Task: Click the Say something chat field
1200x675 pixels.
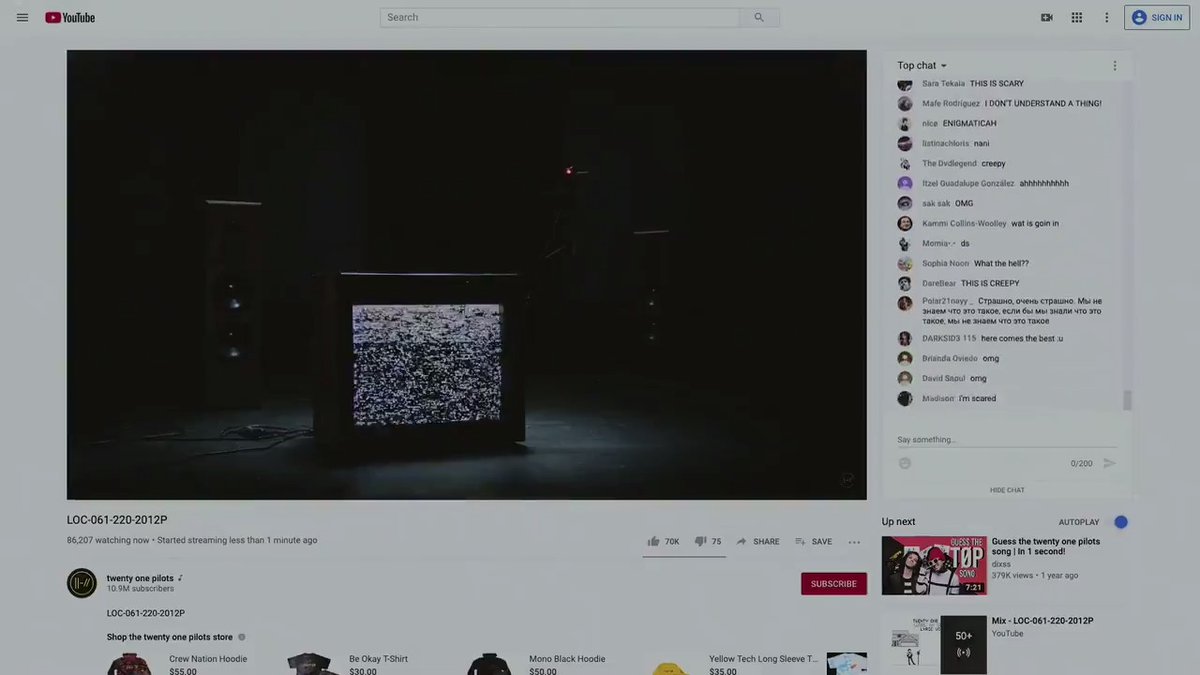Action: point(1007,440)
